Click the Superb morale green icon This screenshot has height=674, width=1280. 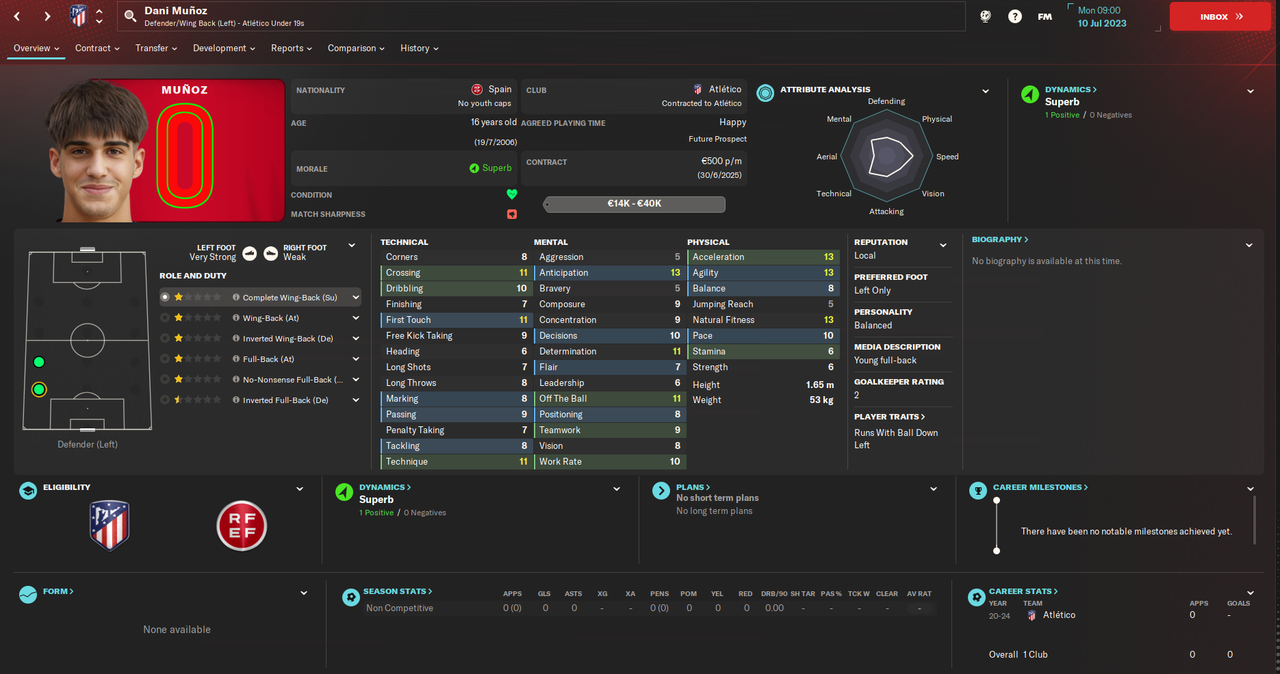click(x=474, y=168)
